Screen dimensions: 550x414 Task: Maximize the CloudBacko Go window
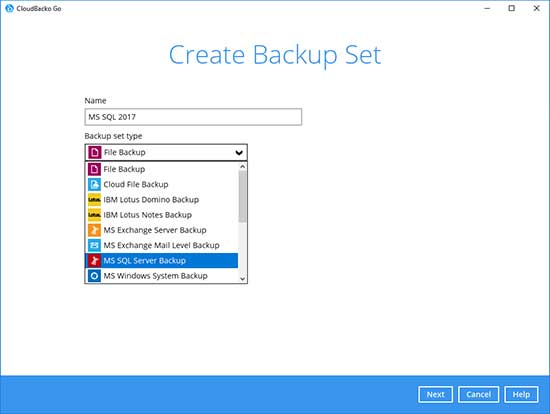512,8
